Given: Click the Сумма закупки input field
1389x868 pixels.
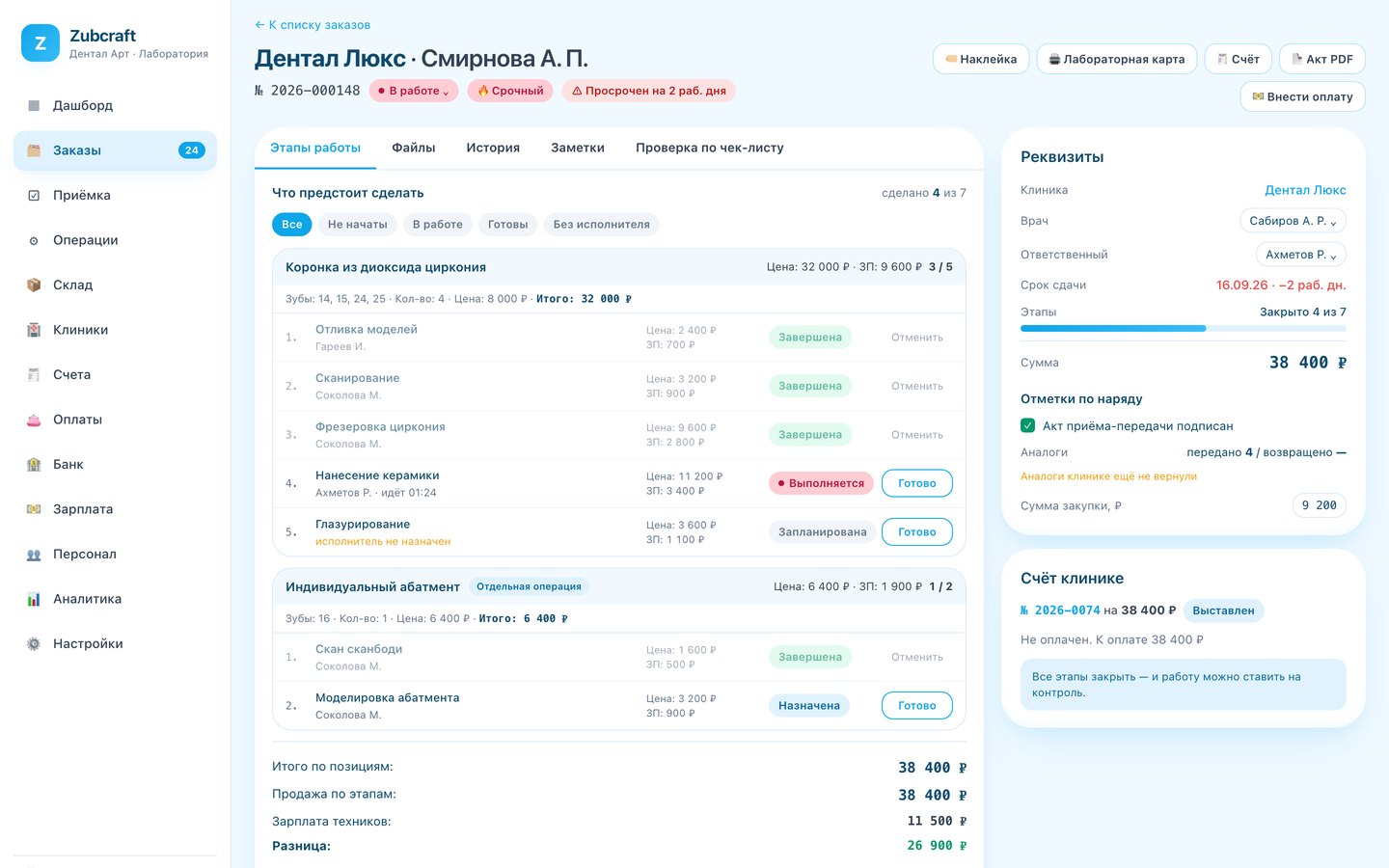Looking at the screenshot, I should [1319, 505].
